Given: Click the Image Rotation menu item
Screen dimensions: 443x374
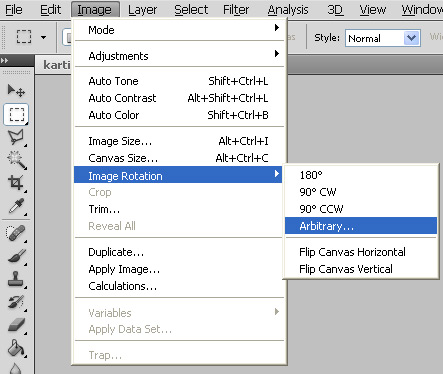Looking at the screenshot, I should 178,175.
